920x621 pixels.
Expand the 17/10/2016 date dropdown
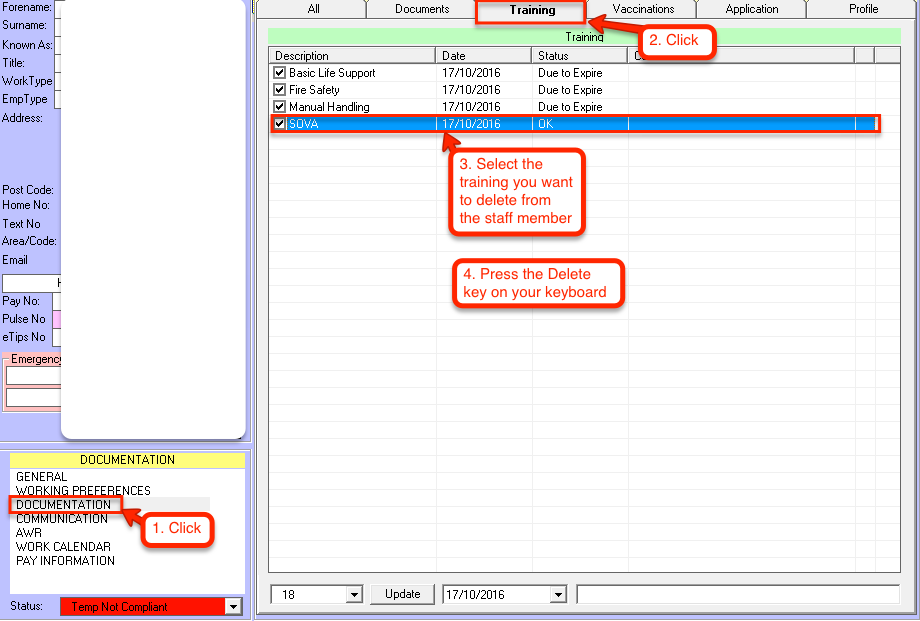click(x=558, y=595)
